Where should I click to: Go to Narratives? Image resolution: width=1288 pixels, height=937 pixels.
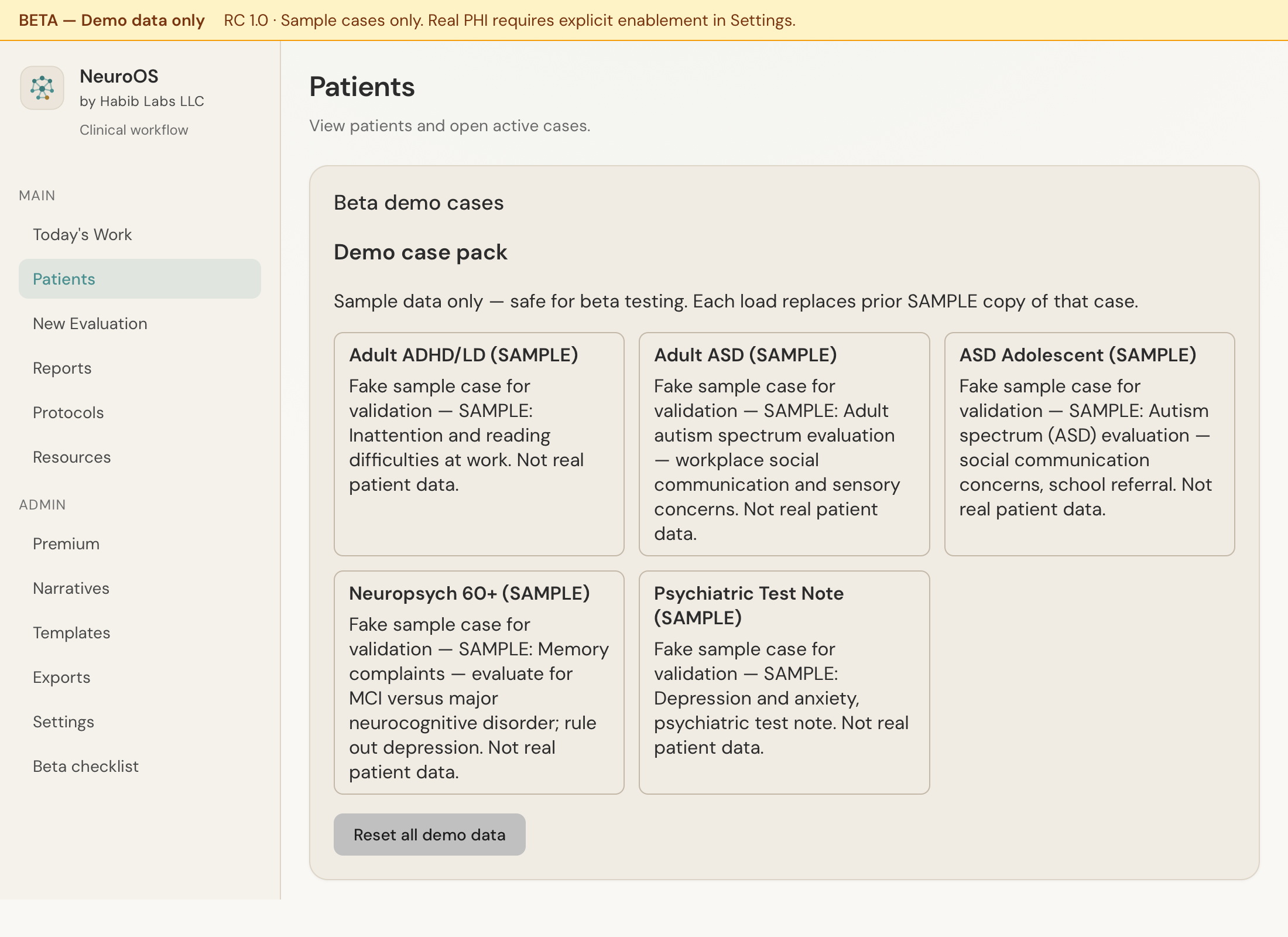140,588
